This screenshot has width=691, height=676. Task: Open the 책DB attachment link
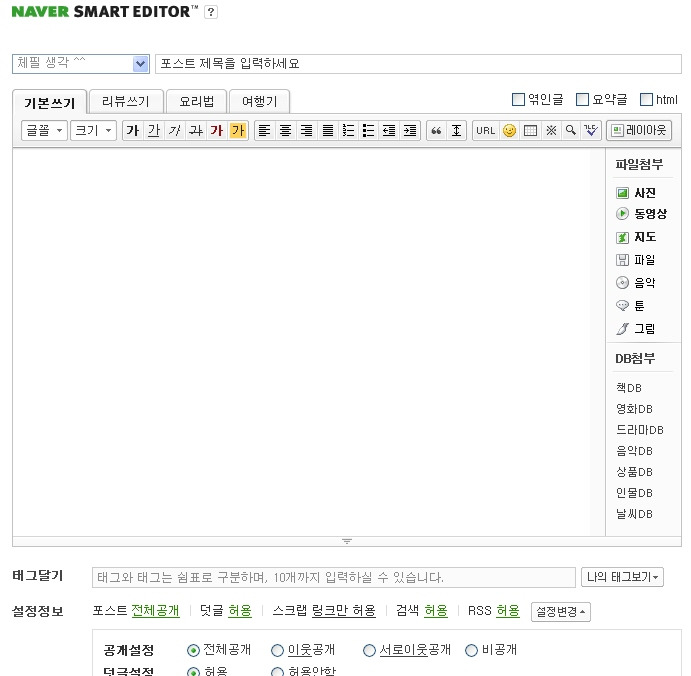click(x=629, y=388)
